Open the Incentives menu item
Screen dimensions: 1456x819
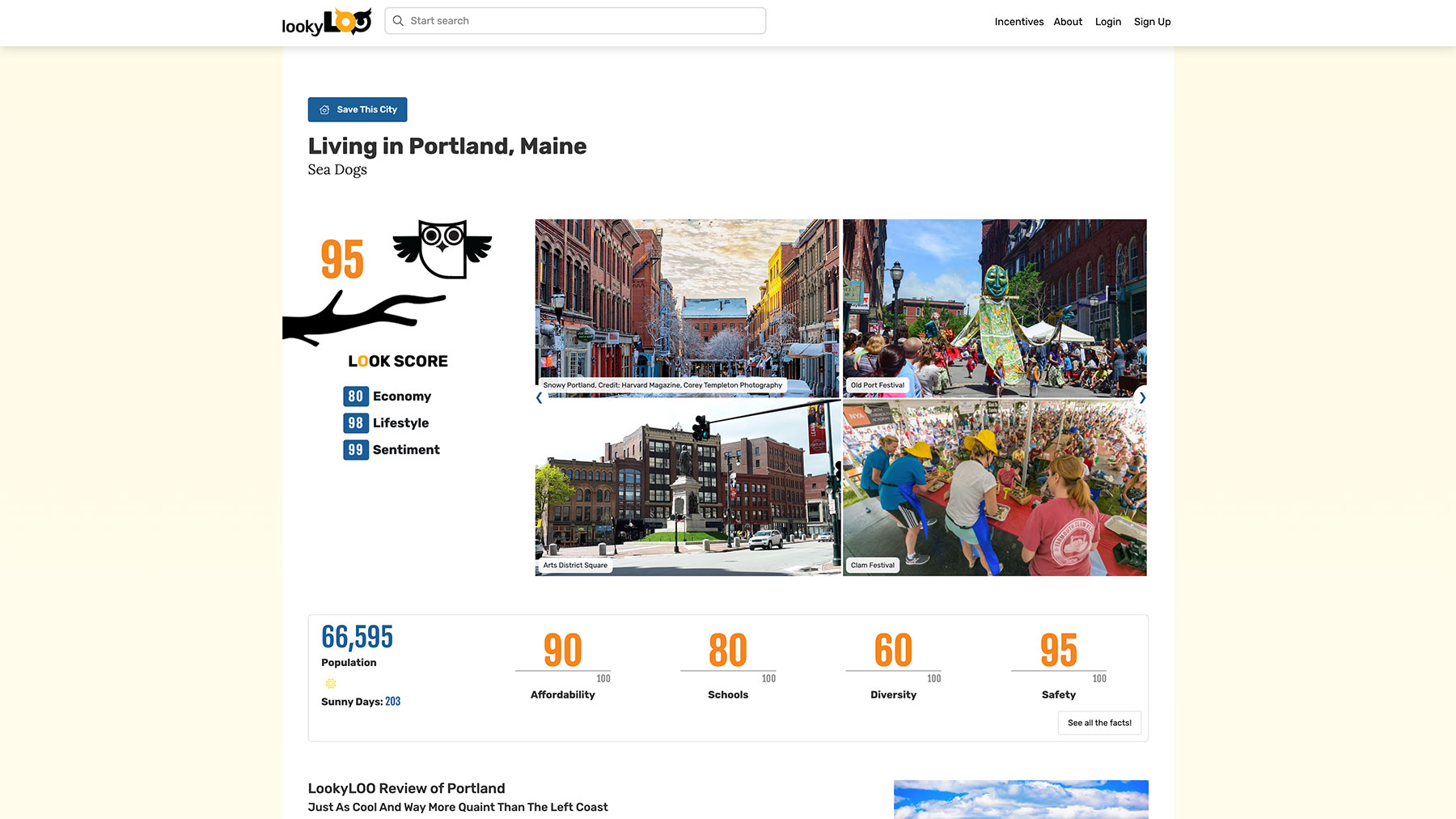click(1018, 22)
